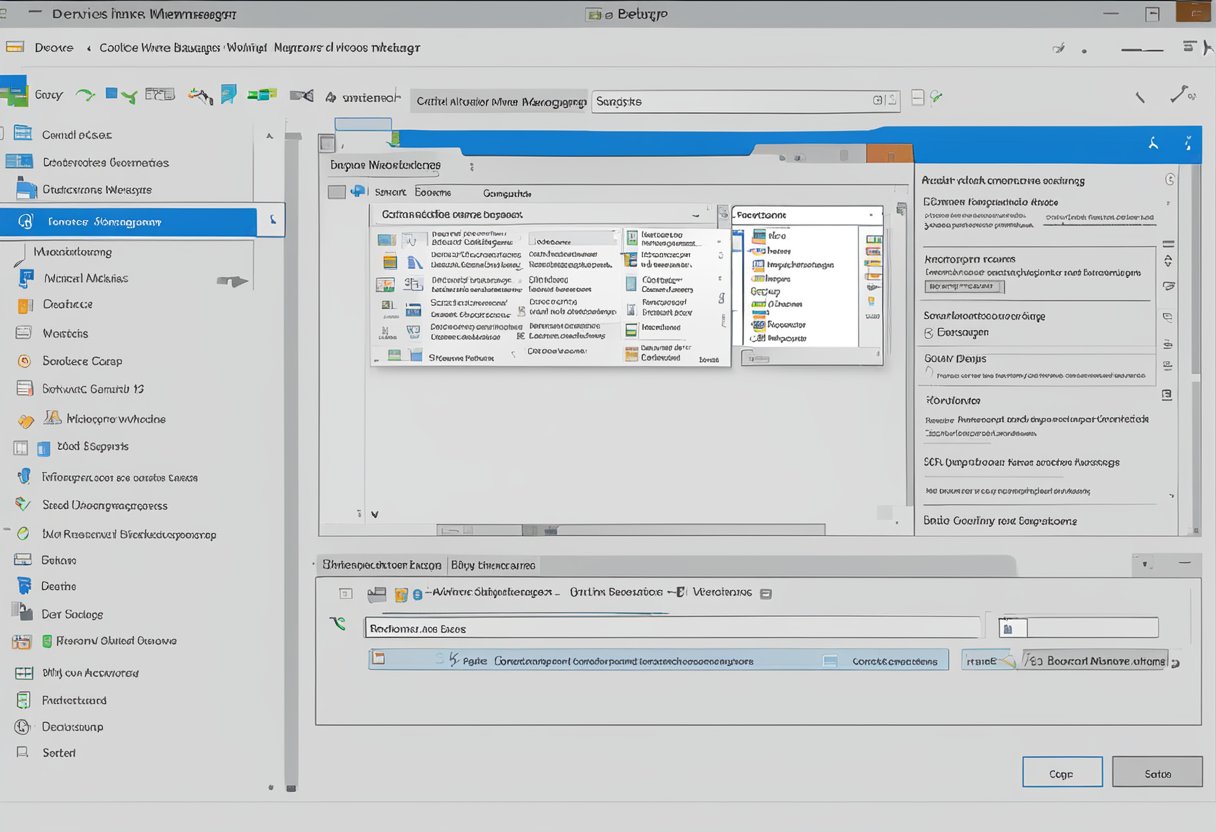Click the clock icon next to Deciosunp
Screen dimensions: 1216x832
(x=23, y=727)
